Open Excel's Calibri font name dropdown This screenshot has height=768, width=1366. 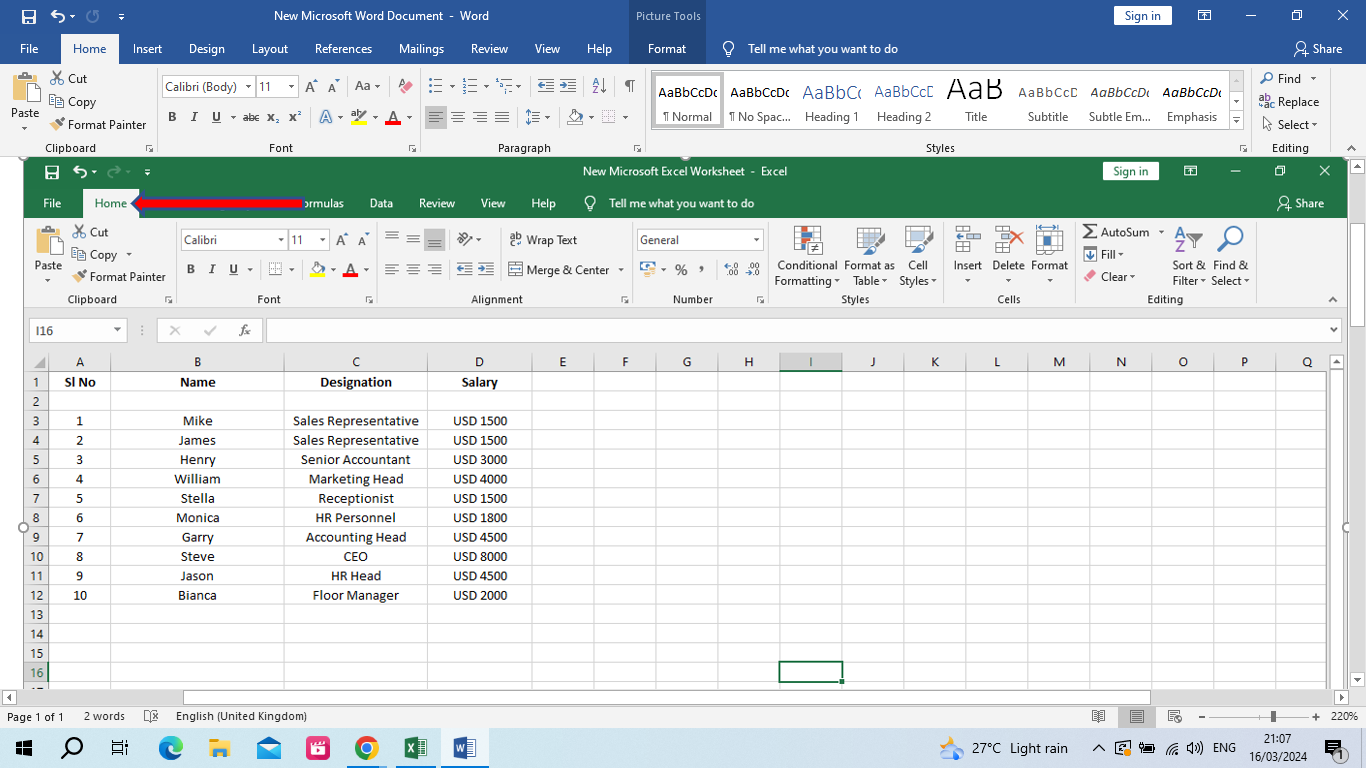[281, 240]
